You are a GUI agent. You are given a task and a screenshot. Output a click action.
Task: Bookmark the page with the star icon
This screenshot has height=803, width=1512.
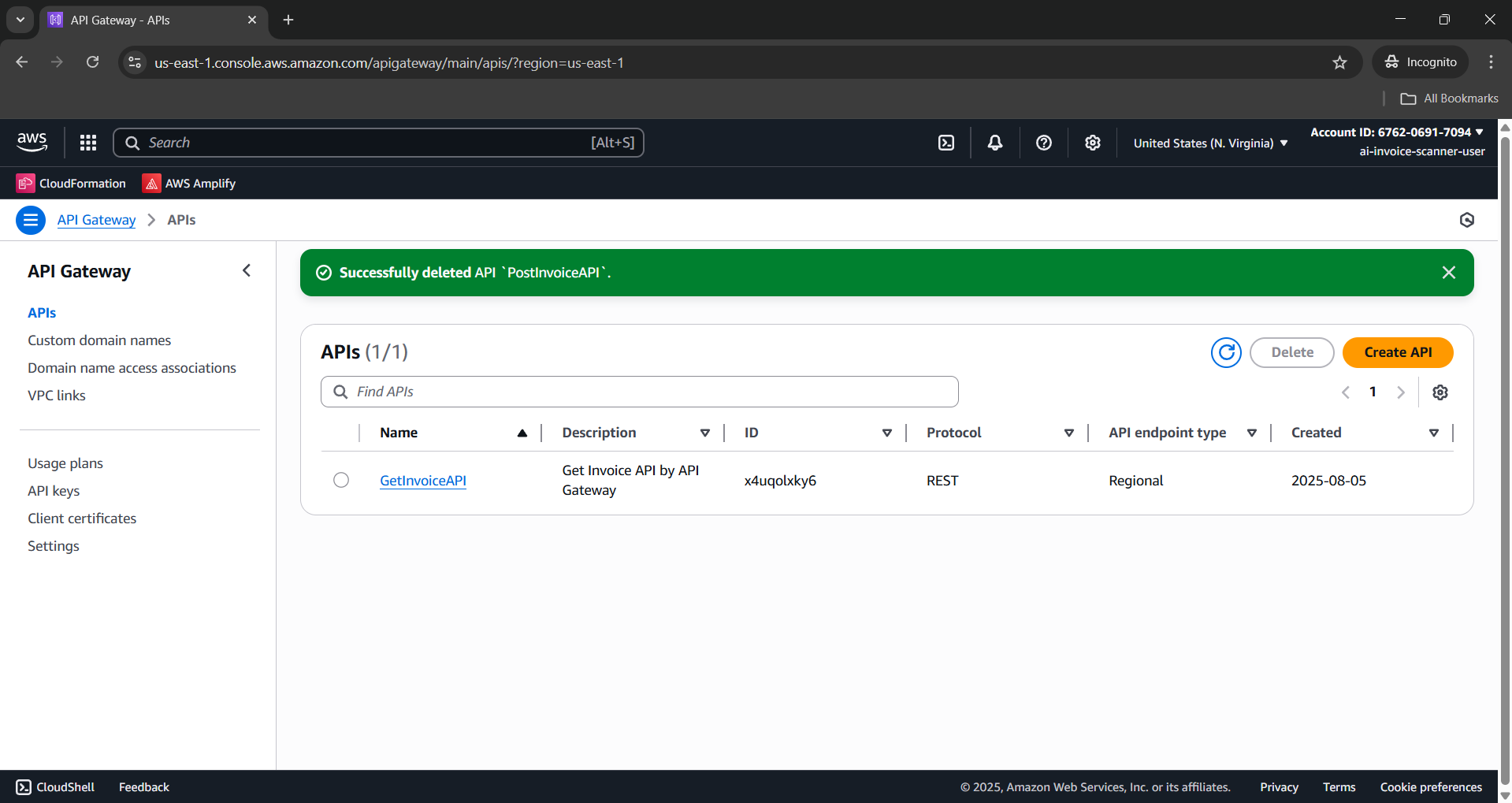click(x=1340, y=62)
